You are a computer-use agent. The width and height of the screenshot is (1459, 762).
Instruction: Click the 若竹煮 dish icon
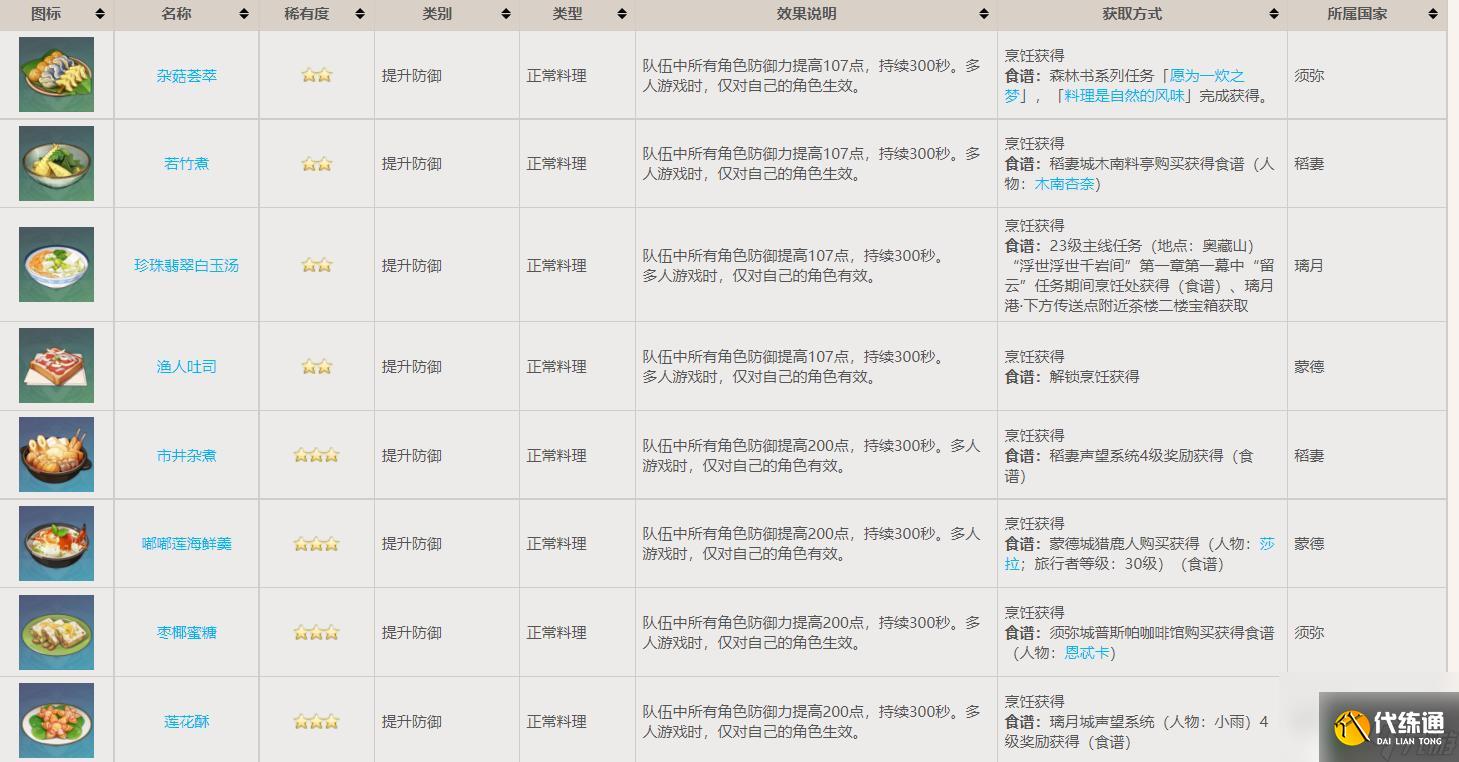point(56,163)
